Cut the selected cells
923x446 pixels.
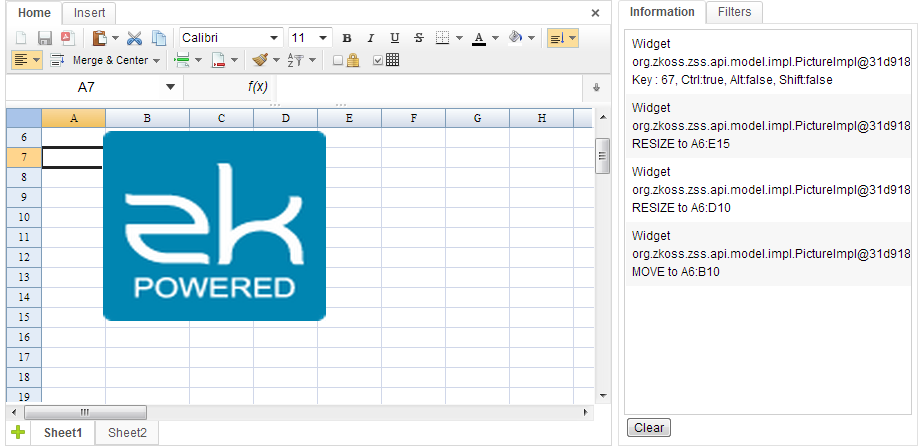pyautogui.click(x=135, y=38)
